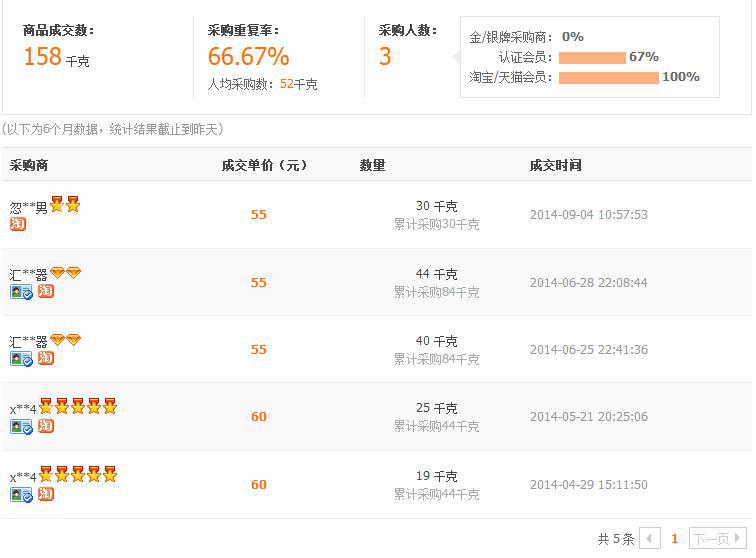Click the 数量 column header
The height and width of the screenshot is (558, 756).
pos(372,165)
